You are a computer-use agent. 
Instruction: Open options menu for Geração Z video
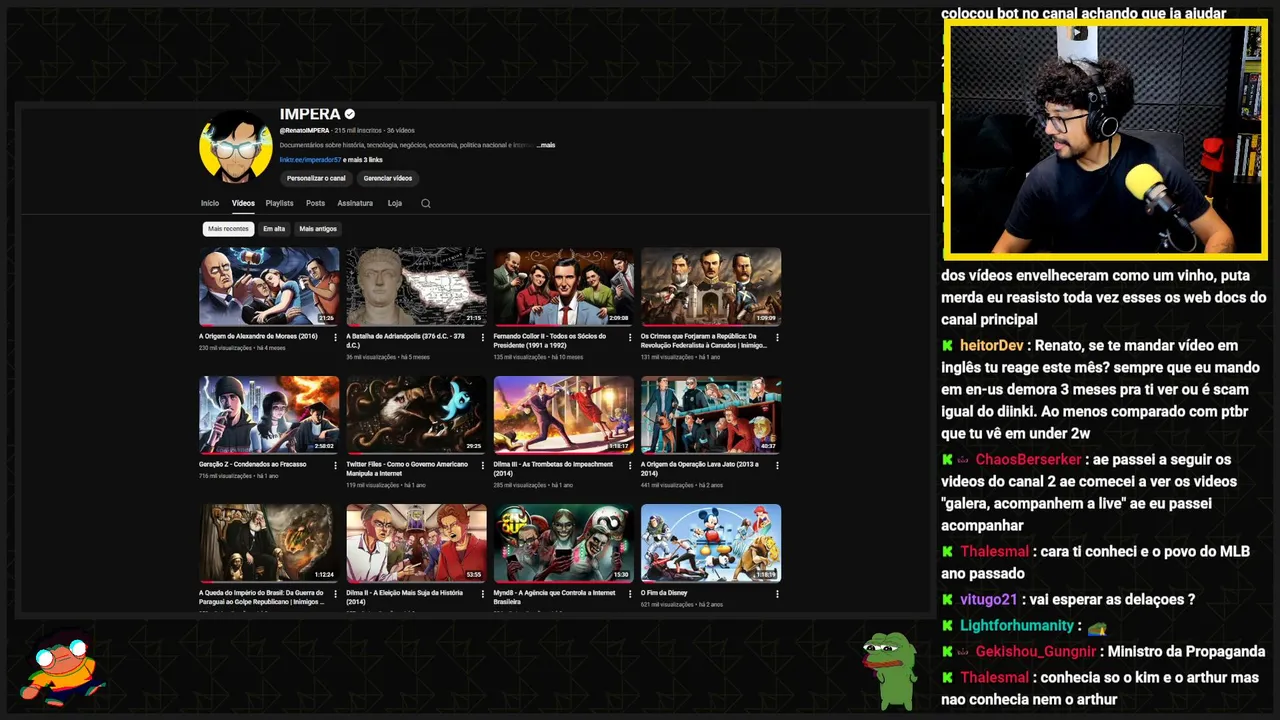[335, 465]
